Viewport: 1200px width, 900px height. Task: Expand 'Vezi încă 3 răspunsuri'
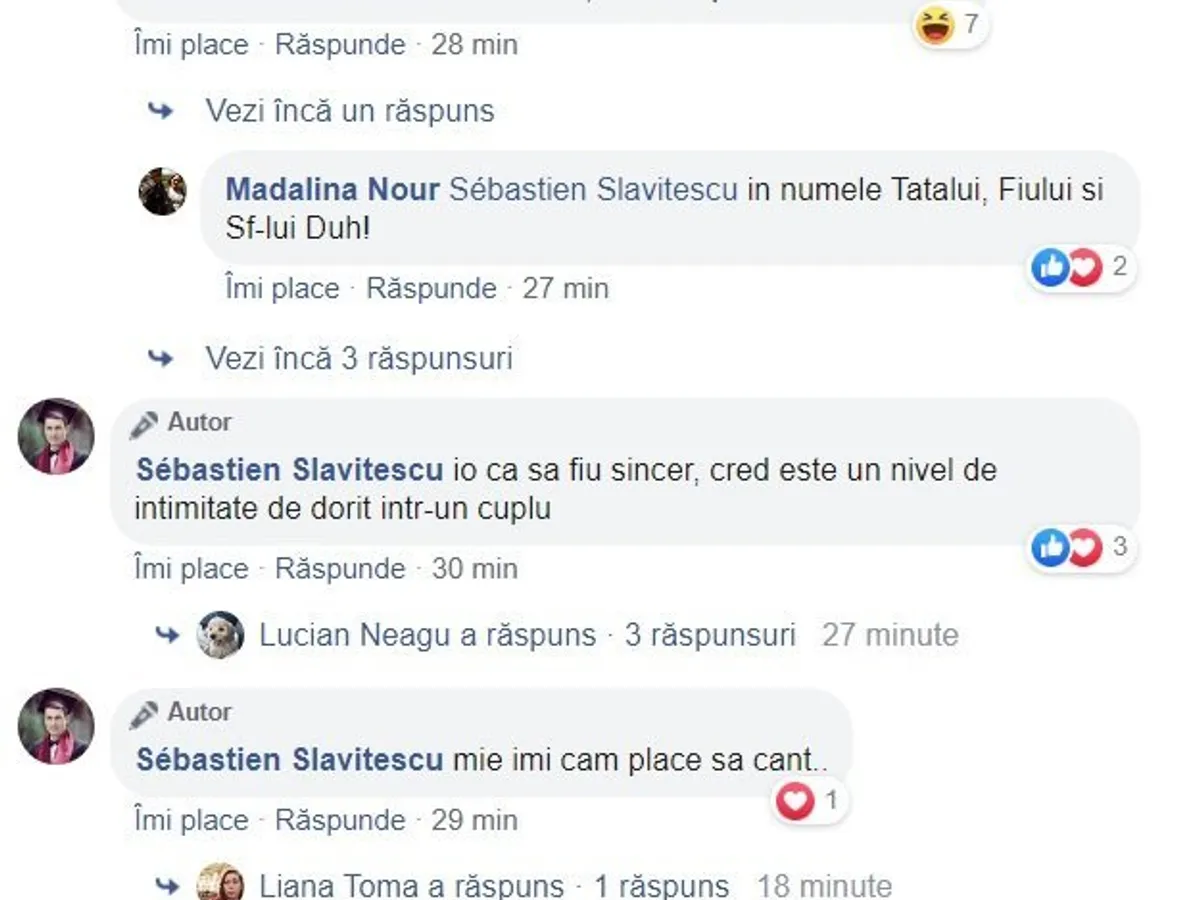click(358, 358)
